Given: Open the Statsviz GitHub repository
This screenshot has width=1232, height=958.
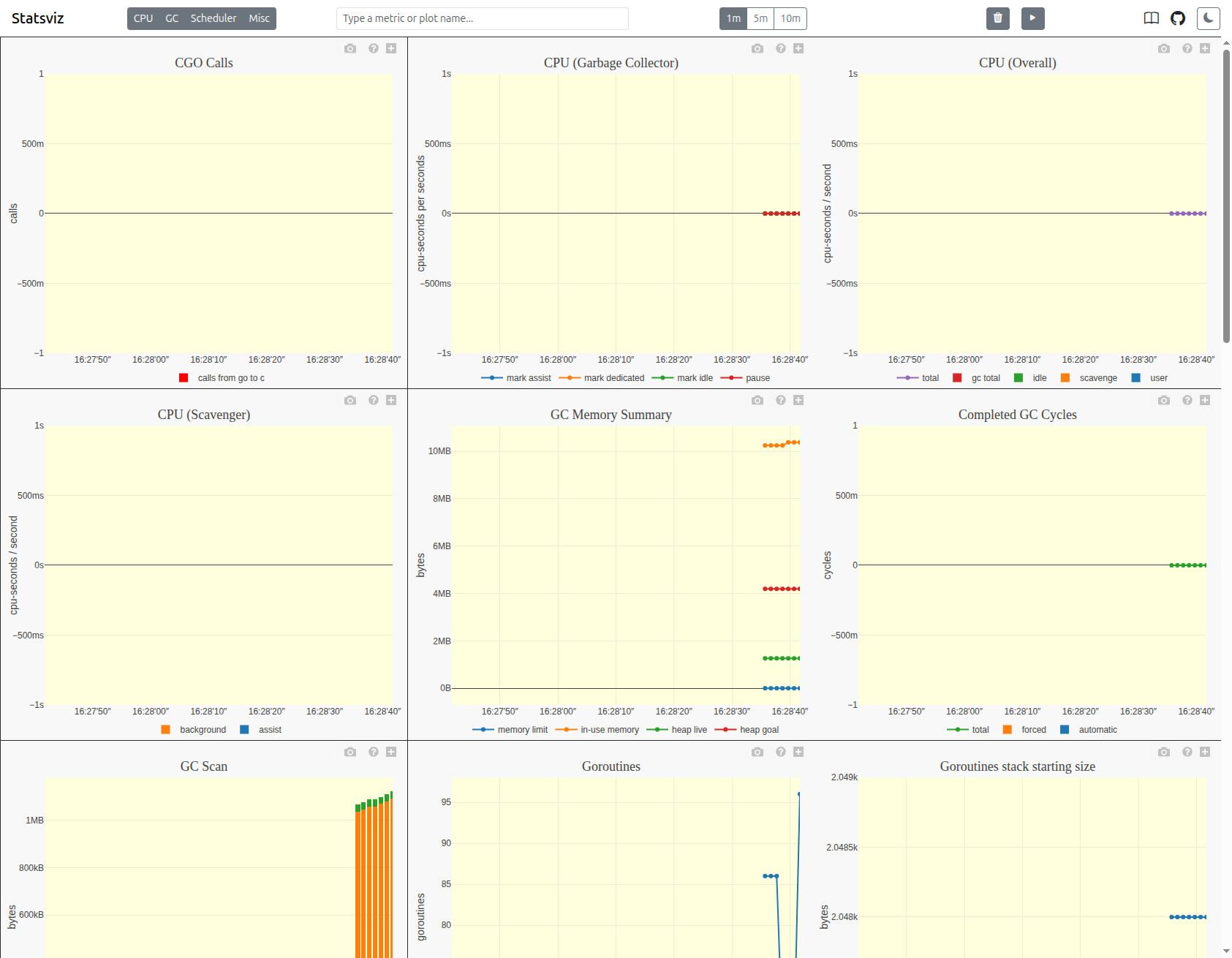Looking at the screenshot, I should click(1177, 18).
